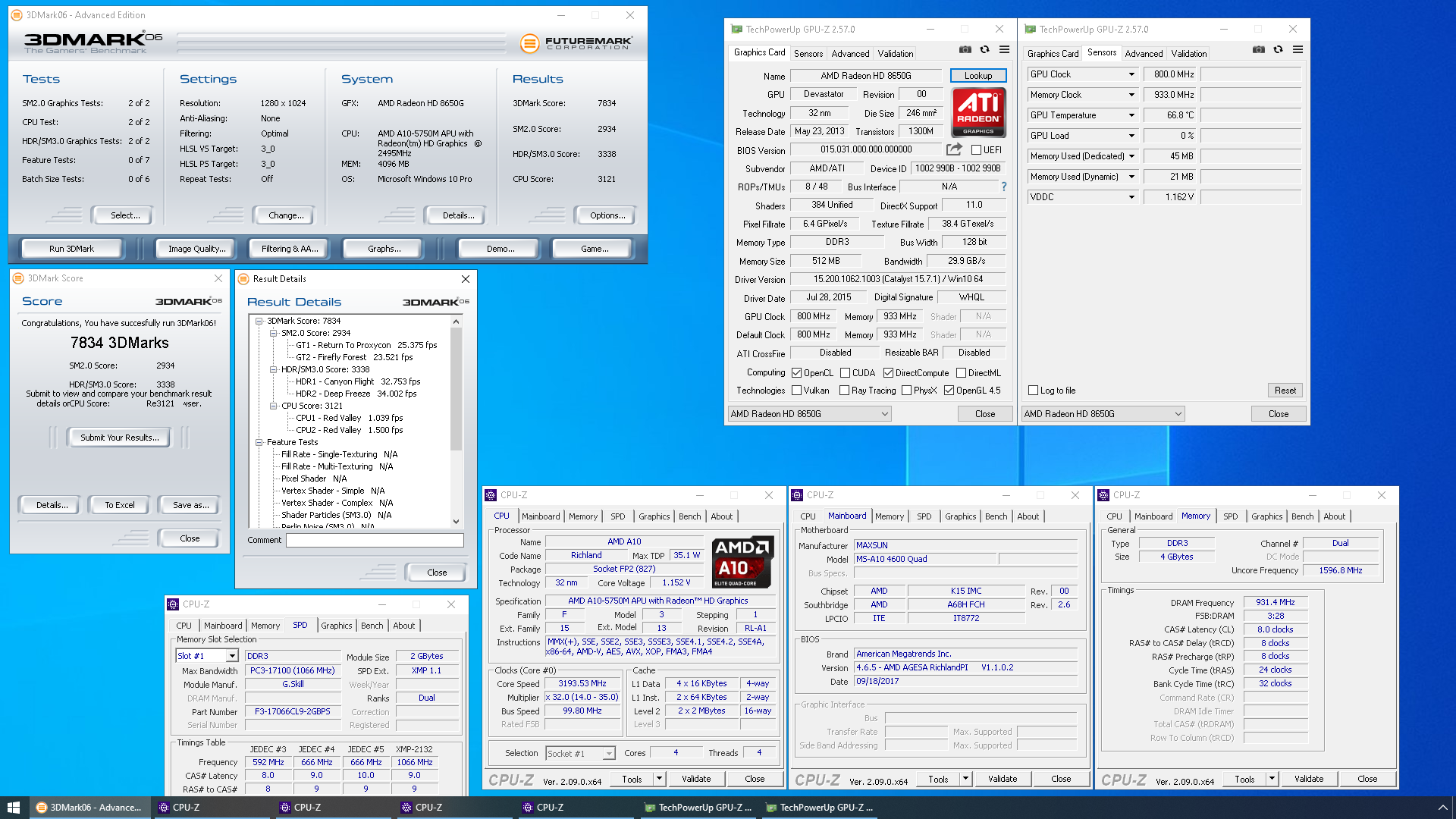1456x819 pixels.
Task: Switch to 3DMark06 in the taskbar
Action: (90, 808)
